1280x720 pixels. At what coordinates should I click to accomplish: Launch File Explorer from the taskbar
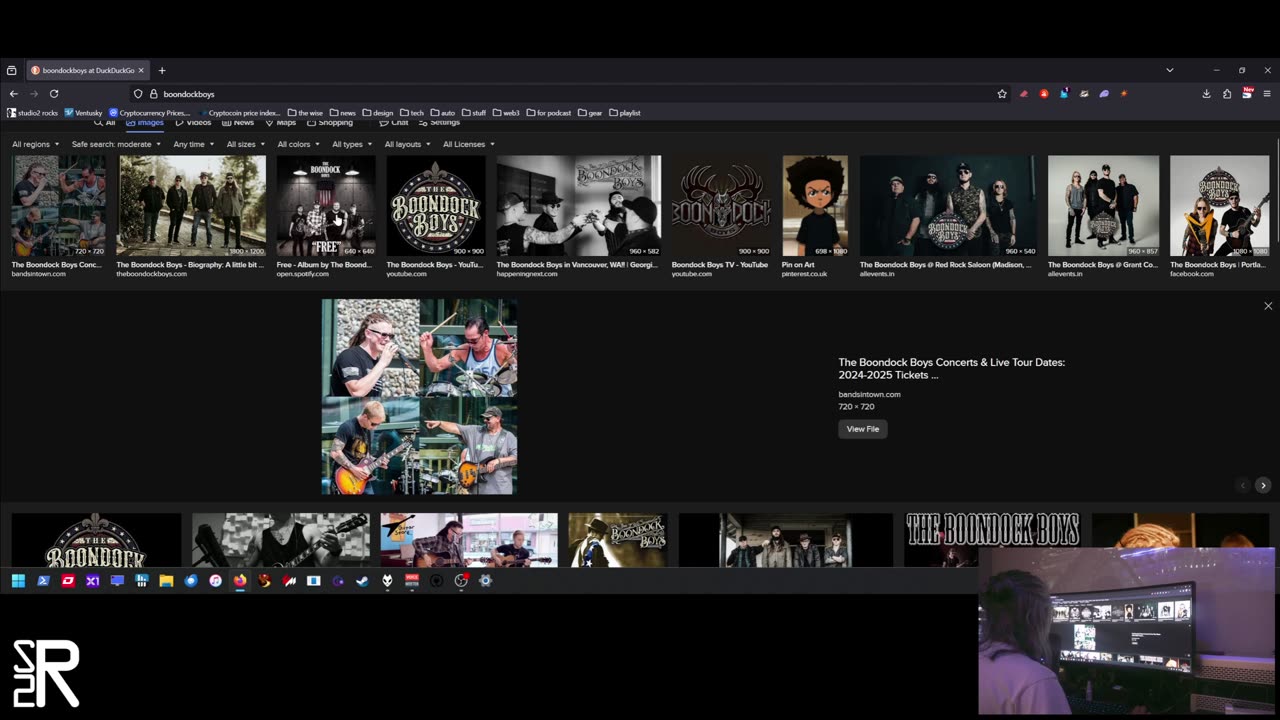(x=166, y=581)
